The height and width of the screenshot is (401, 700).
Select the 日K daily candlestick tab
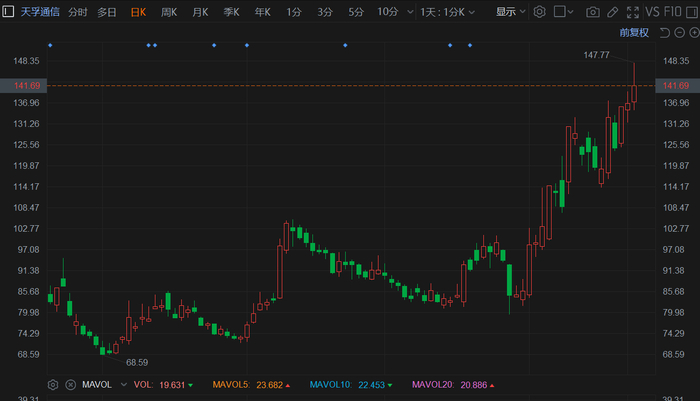[x=138, y=12]
